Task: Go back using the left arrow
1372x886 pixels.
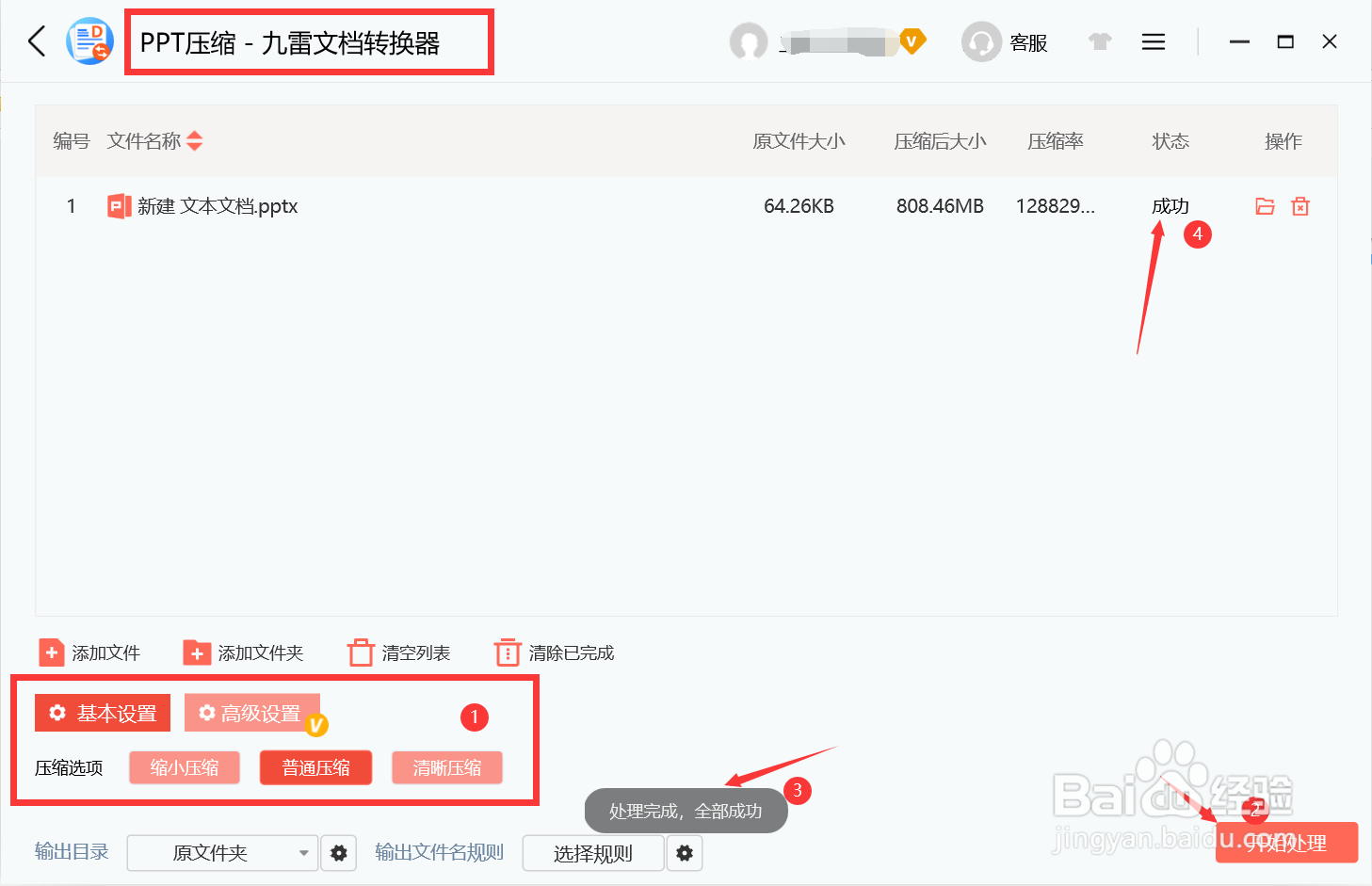Action: point(37,41)
